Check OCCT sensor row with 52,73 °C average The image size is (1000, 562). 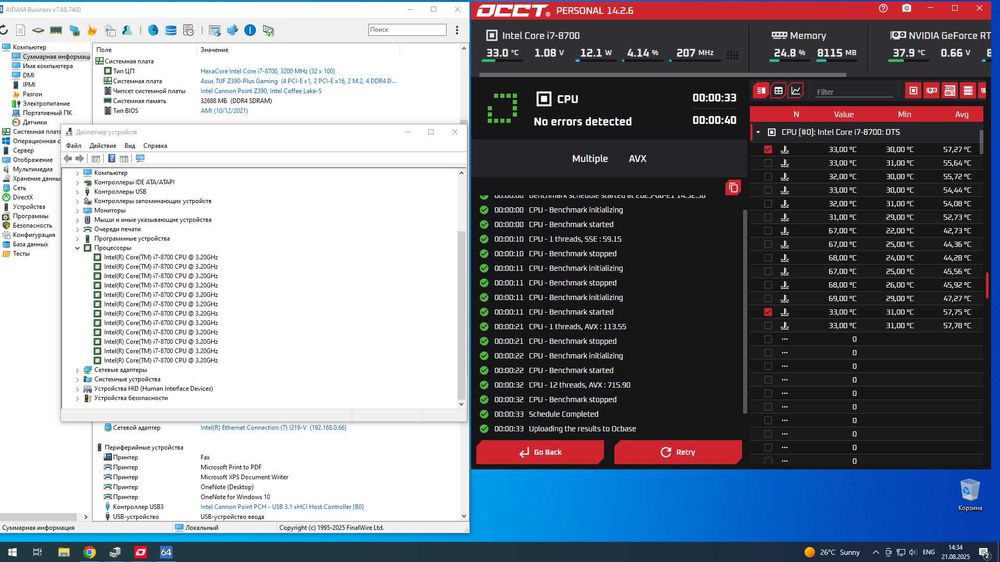click(768, 218)
